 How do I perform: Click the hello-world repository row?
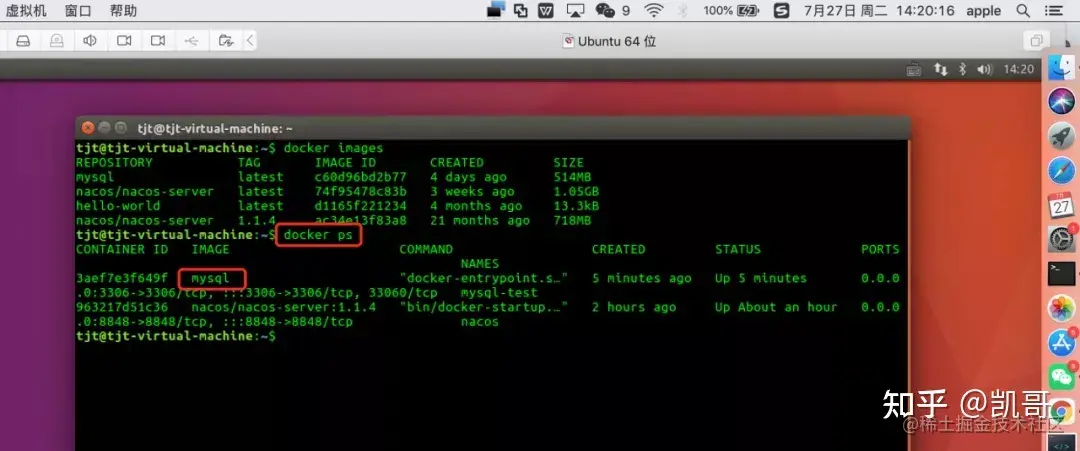click(338, 206)
